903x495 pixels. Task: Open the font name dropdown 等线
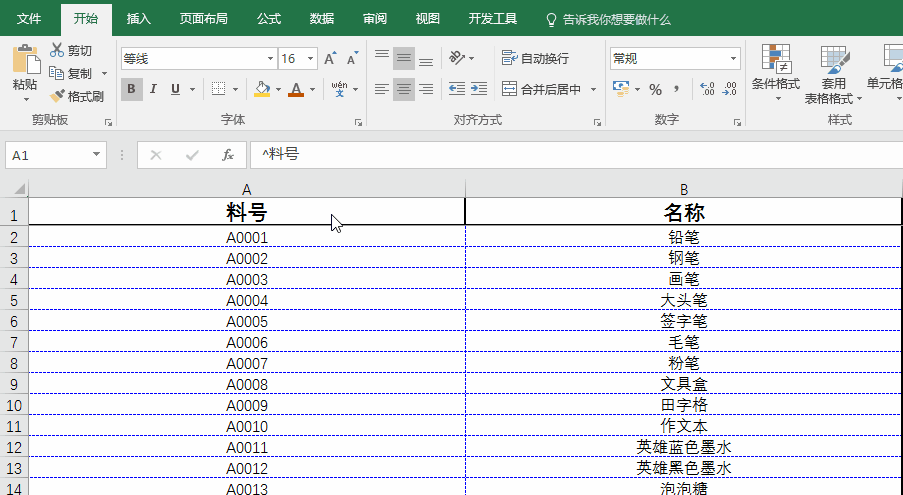click(270, 58)
